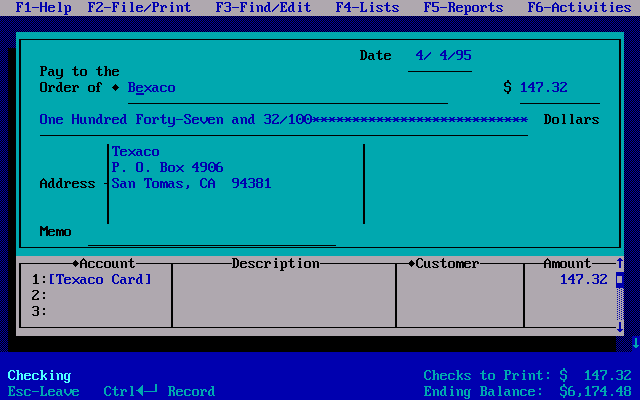The height and width of the screenshot is (400, 640).
Task: Open the F2-File/Print menu
Action: pyautogui.click(x=139, y=7)
